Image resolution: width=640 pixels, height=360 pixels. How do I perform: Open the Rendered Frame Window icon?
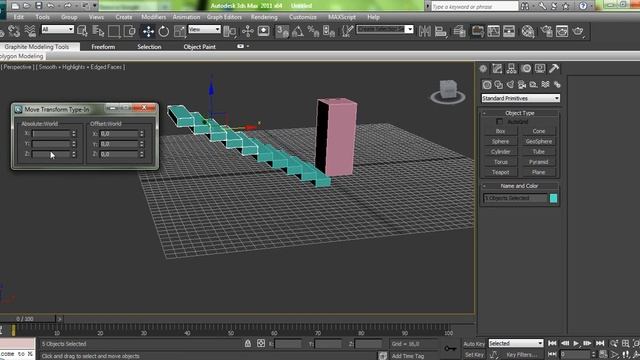coord(562,31)
